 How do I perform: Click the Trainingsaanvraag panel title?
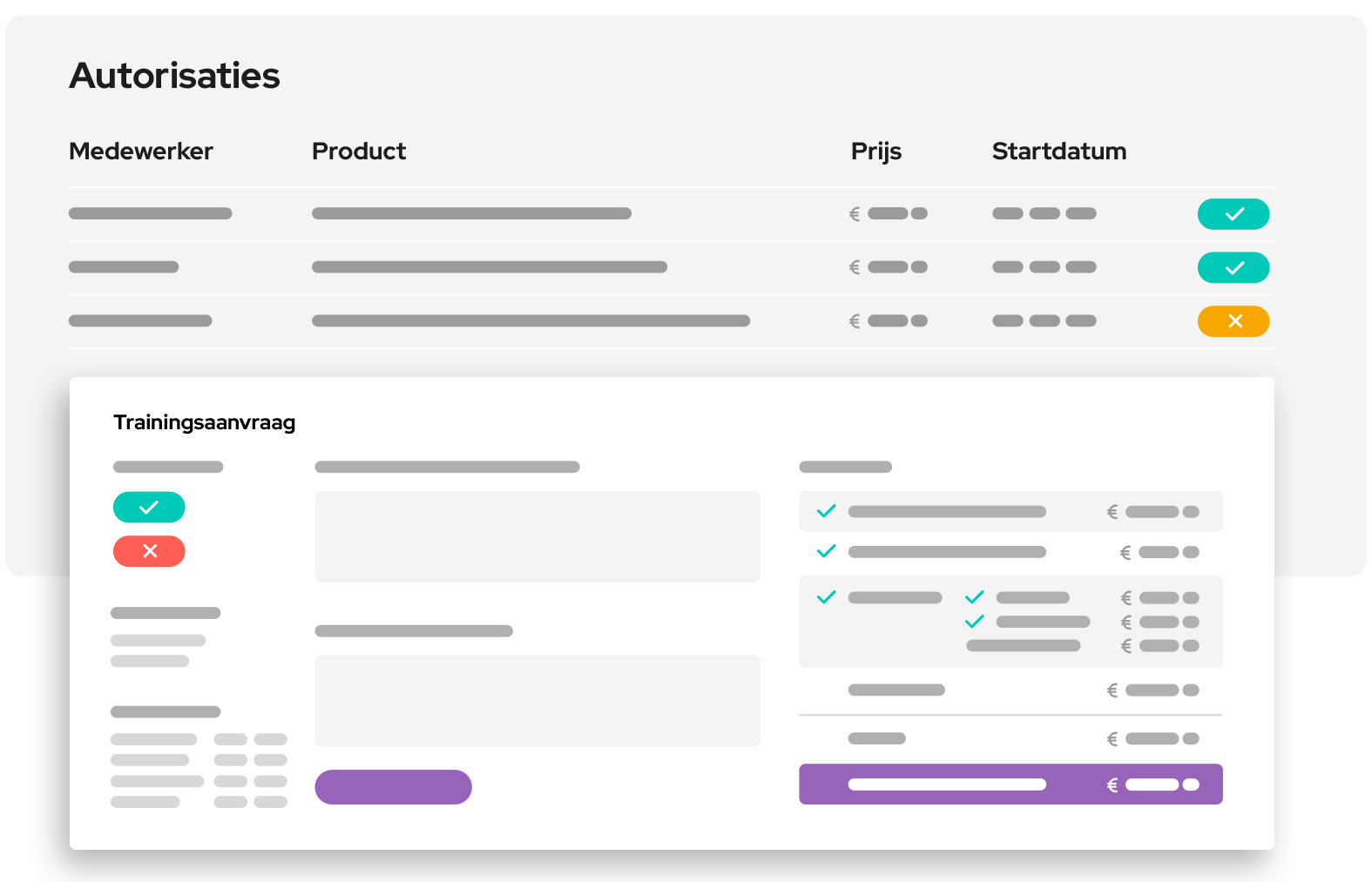[x=205, y=422]
